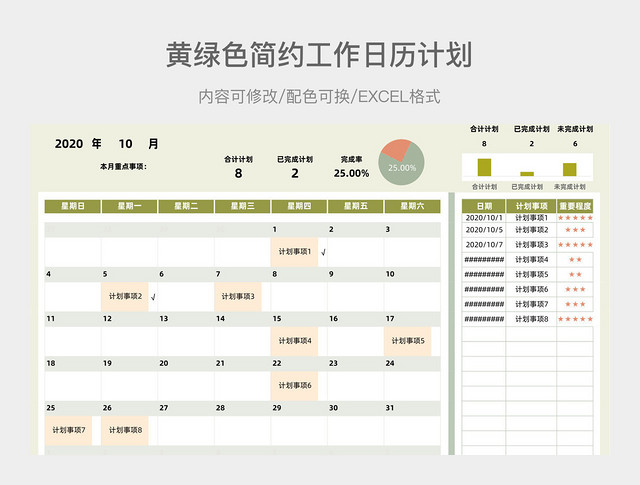Select the 未完成计划 bar in bar chart
The image size is (640, 485).
click(570, 169)
